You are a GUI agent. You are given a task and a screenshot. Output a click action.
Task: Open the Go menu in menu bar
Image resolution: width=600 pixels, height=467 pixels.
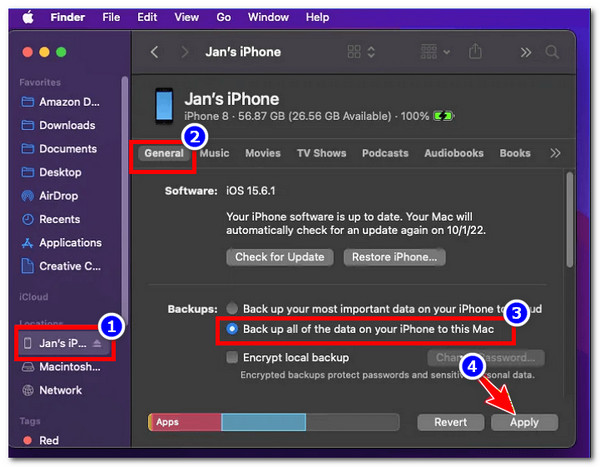[223, 17]
